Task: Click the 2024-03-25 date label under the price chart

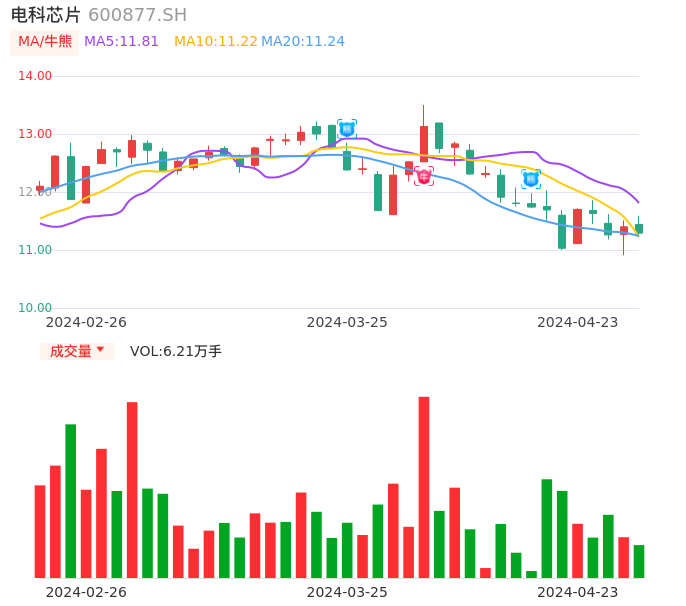Action: click(x=347, y=322)
